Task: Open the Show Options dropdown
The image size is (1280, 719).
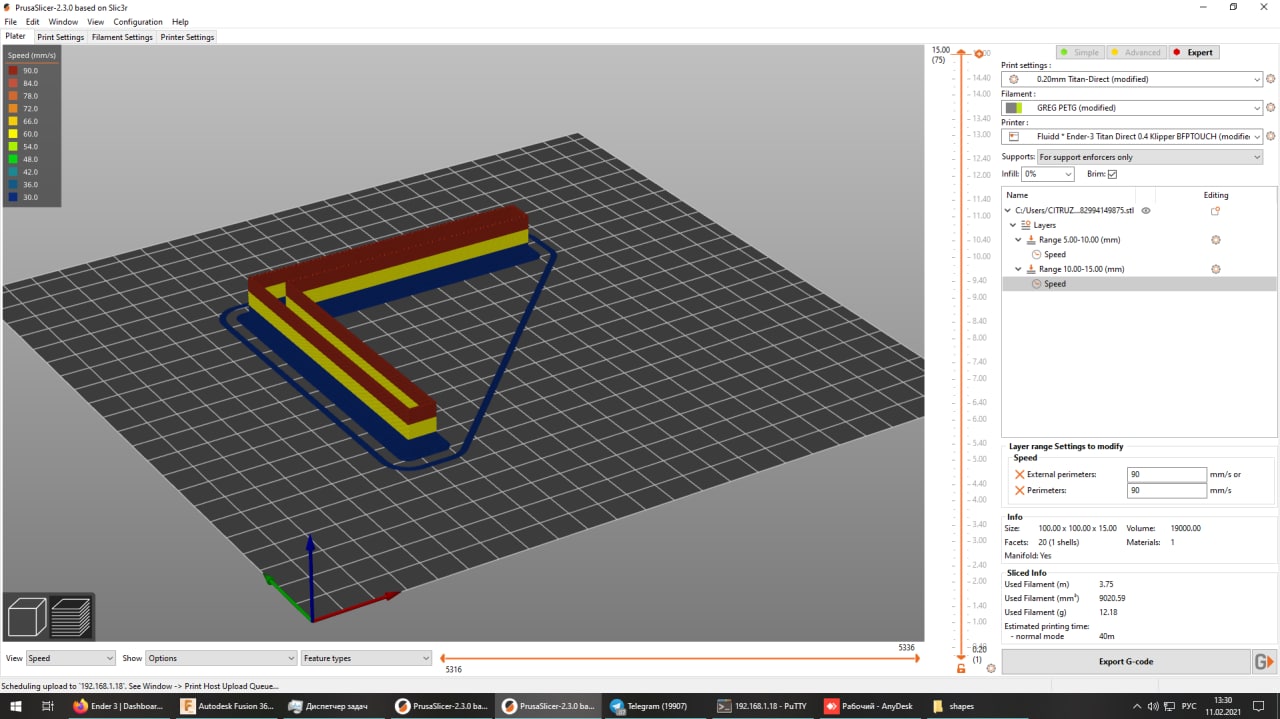Action: tap(220, 658)
